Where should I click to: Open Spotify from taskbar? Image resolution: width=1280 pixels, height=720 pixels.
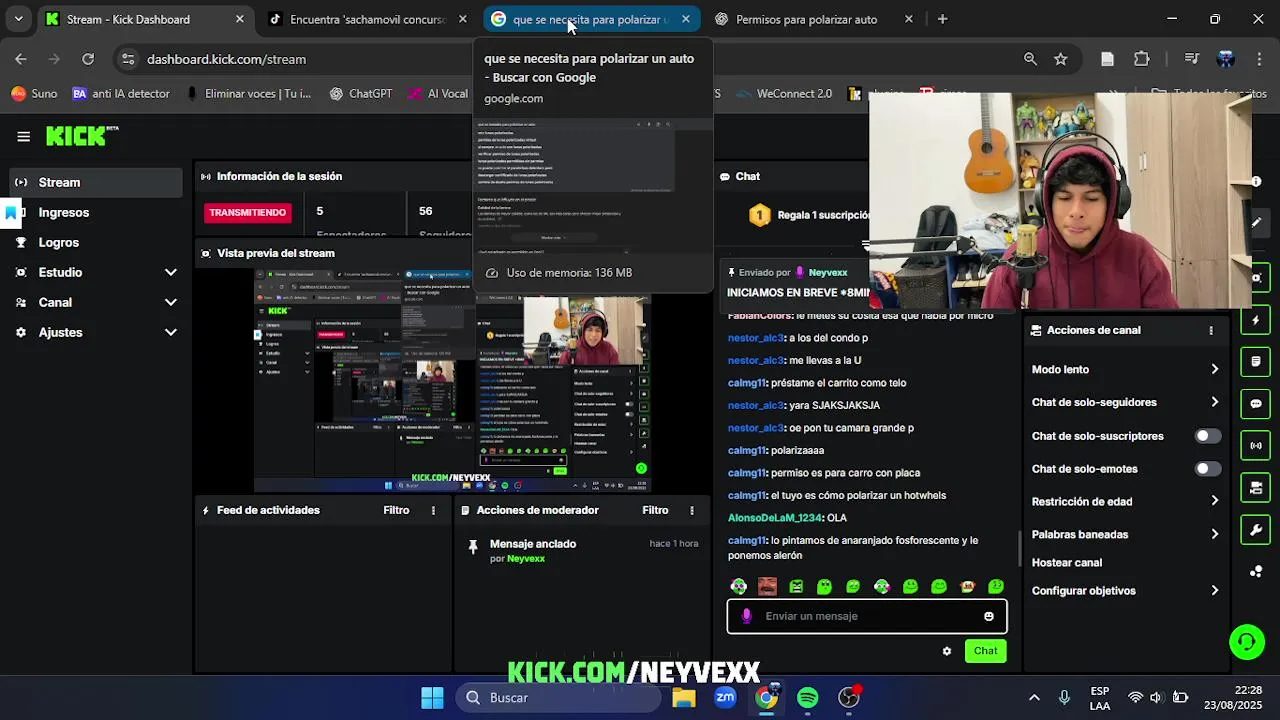(808, 697)
